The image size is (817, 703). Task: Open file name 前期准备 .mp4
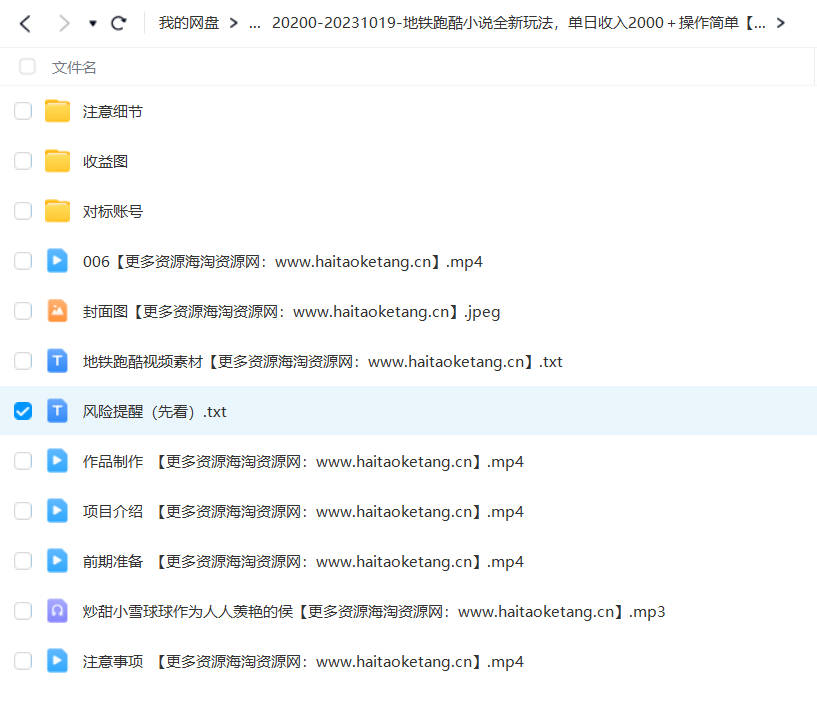click(303, 562)
